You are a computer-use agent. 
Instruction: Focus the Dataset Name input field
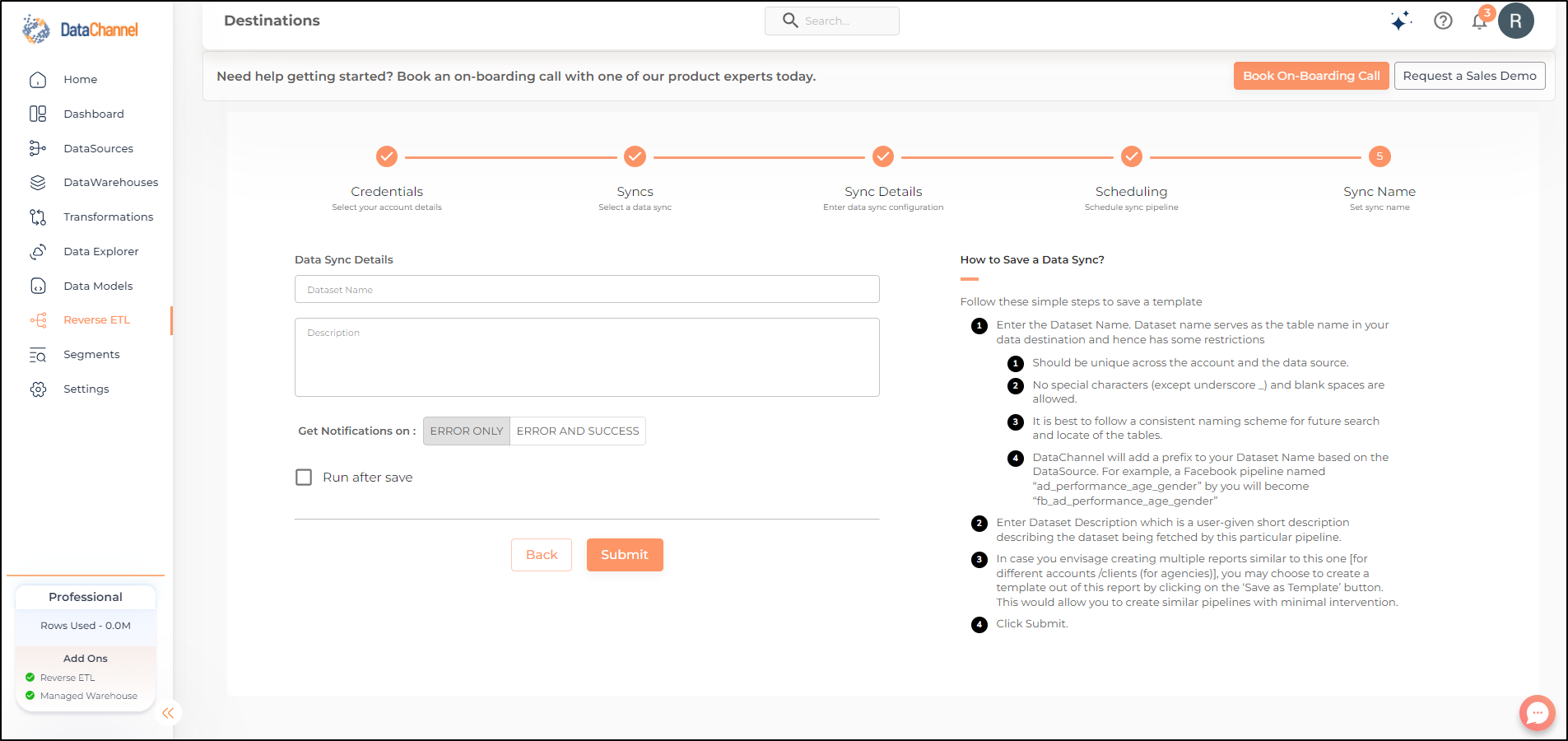tap(587, 290)
